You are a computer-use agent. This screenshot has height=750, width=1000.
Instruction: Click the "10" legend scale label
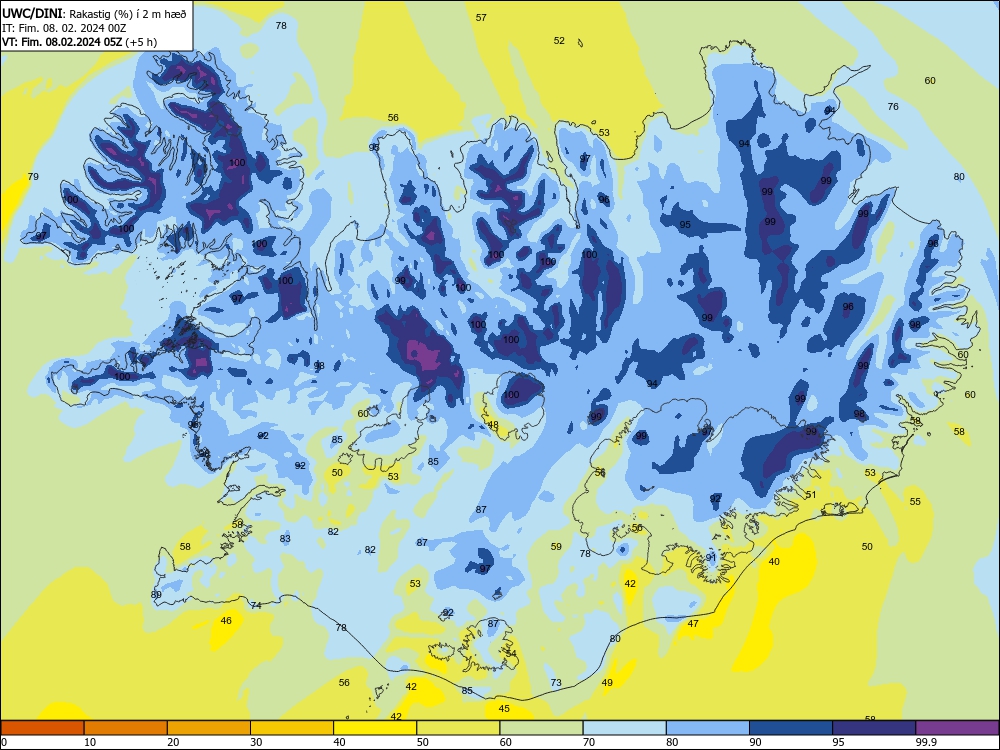click(90, 742)
